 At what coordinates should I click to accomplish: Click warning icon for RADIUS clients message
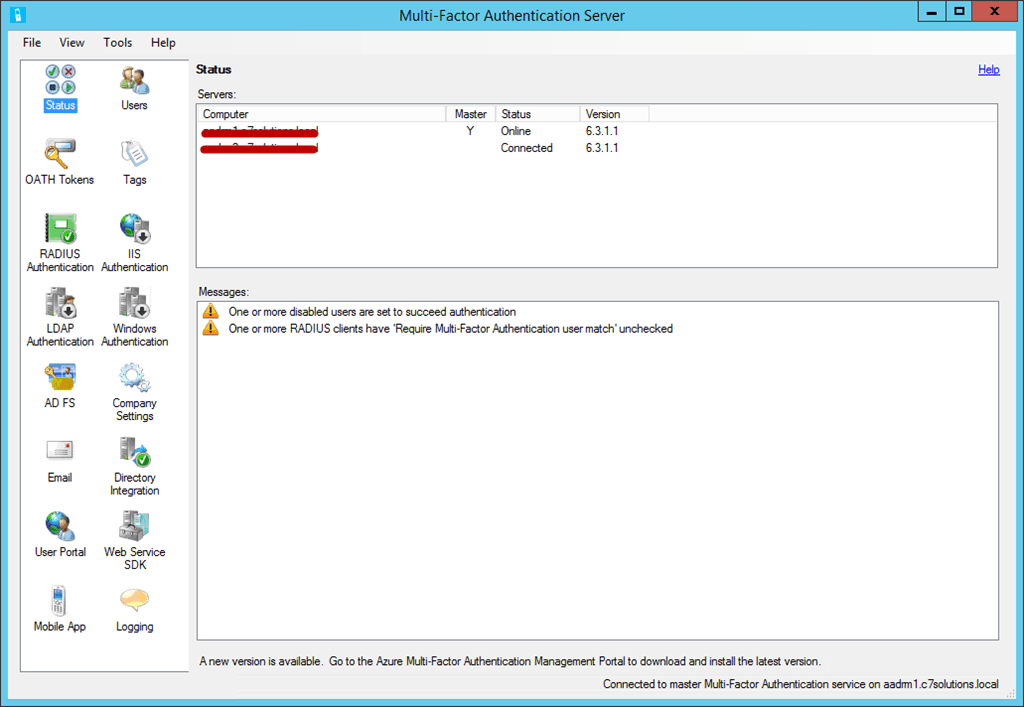[x=210, y=328]
